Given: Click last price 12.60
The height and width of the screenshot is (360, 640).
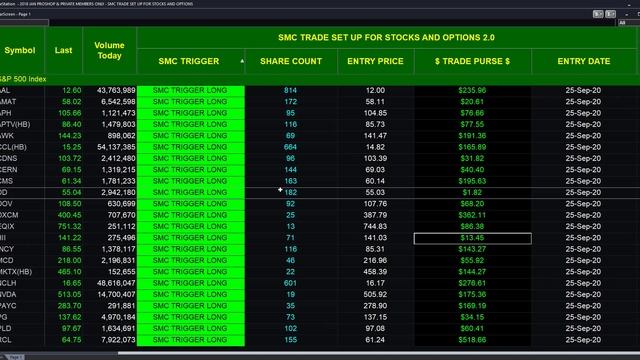Looking at the screenshot, I should click(72, 90).
